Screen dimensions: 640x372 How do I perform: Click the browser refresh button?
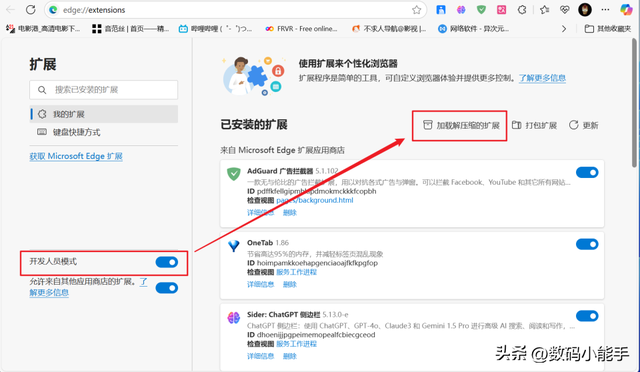click(x=31, y=10)
